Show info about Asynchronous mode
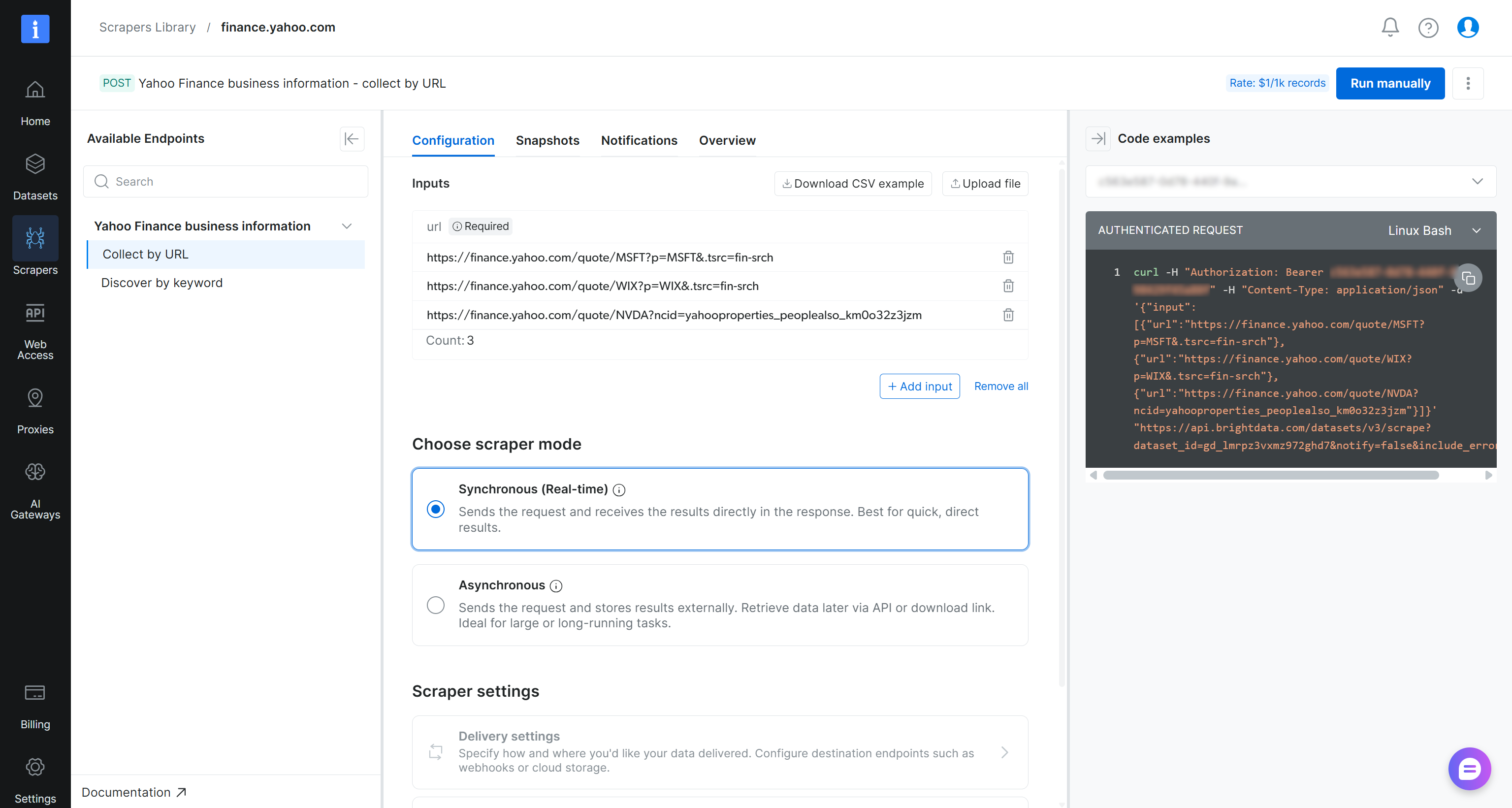 tap(556, 586)
